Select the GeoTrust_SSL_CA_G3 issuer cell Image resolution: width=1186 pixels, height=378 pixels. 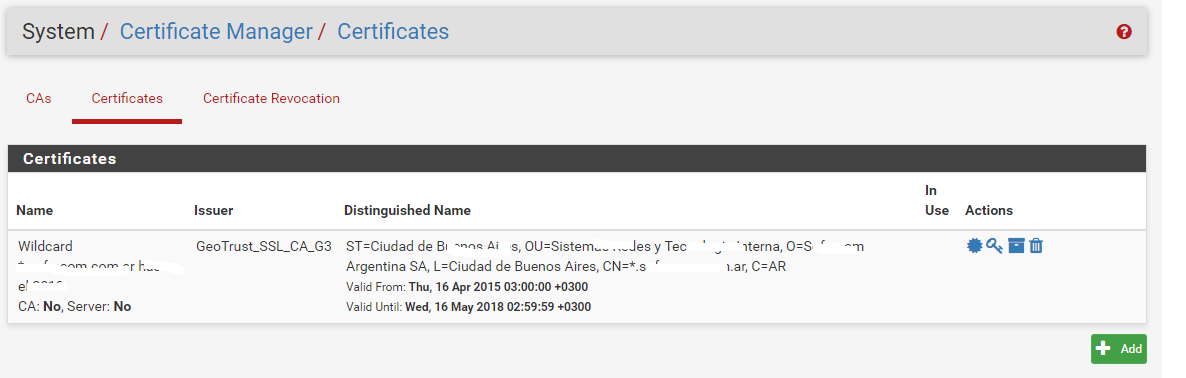tap(263, 246)
